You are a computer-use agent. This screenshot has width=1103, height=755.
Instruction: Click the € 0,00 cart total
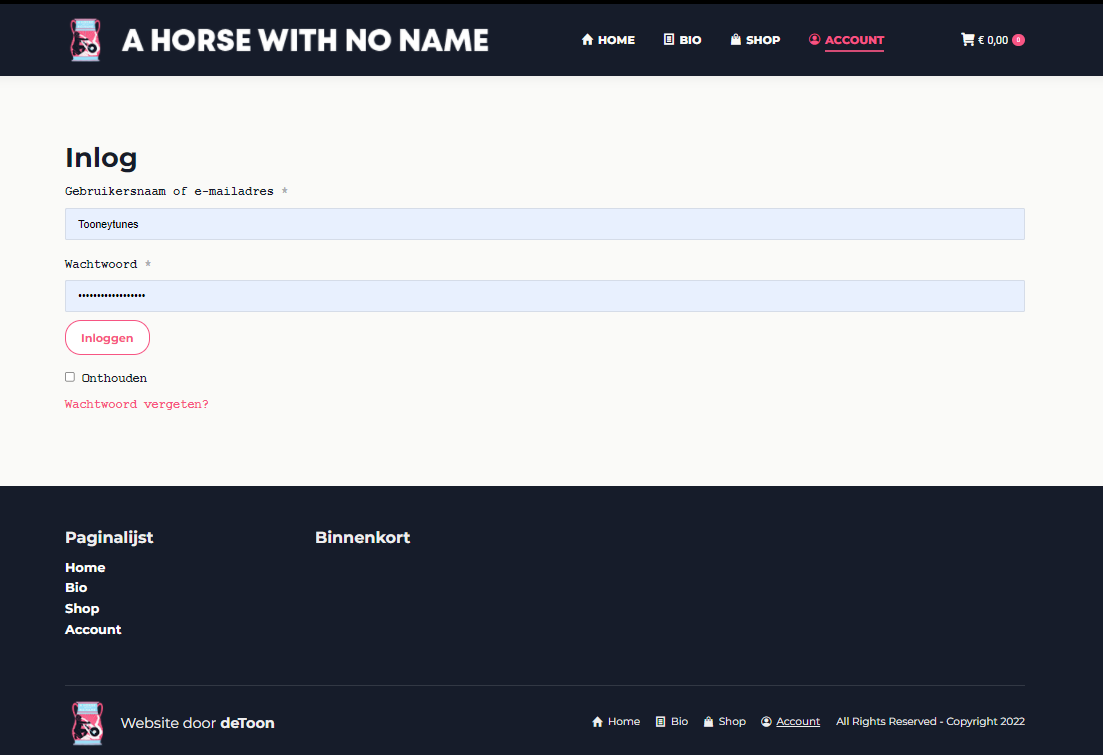(x=993, y=40)
